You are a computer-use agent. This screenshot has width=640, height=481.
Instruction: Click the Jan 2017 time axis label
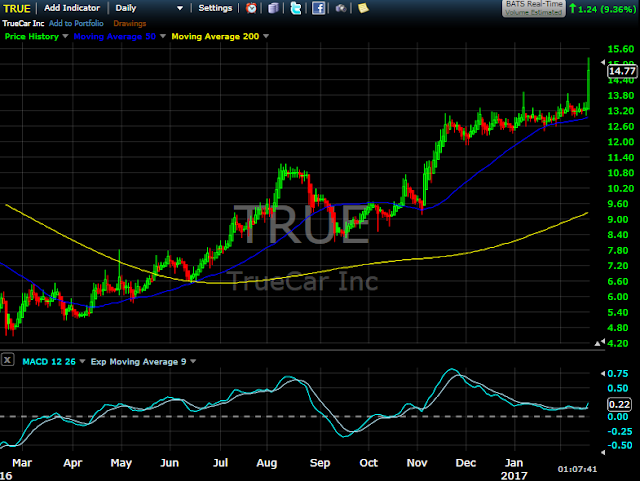click(514, 469)
